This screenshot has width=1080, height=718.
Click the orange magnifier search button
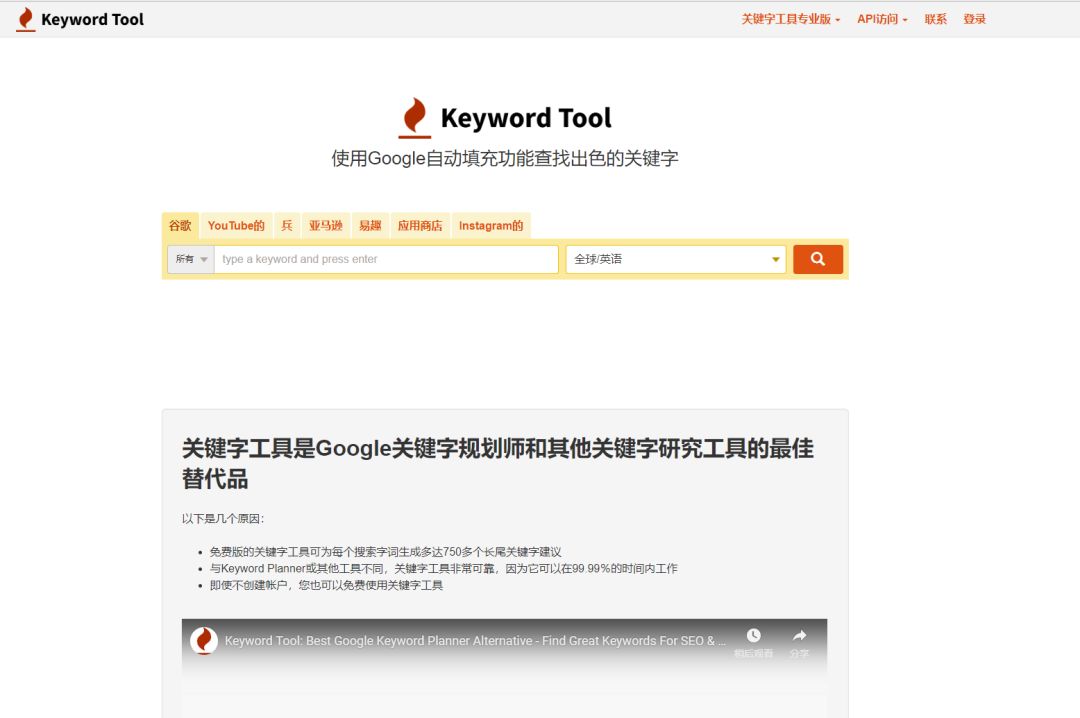[818, 259]
